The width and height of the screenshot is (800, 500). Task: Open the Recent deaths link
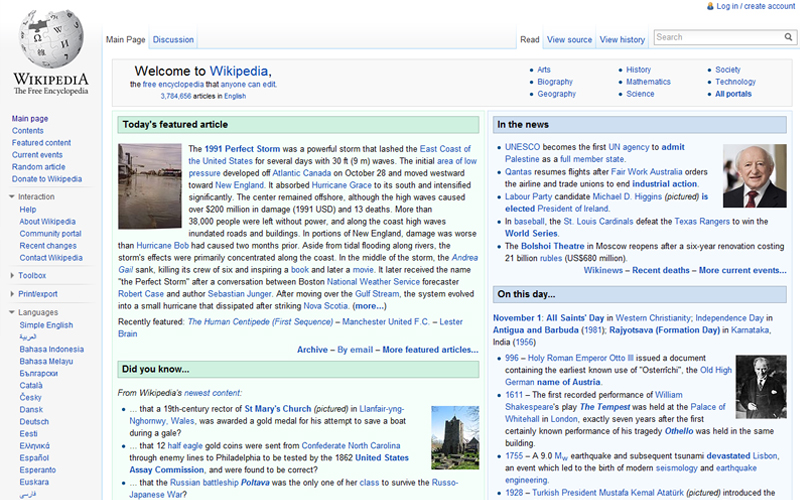(x=661, y=270)
